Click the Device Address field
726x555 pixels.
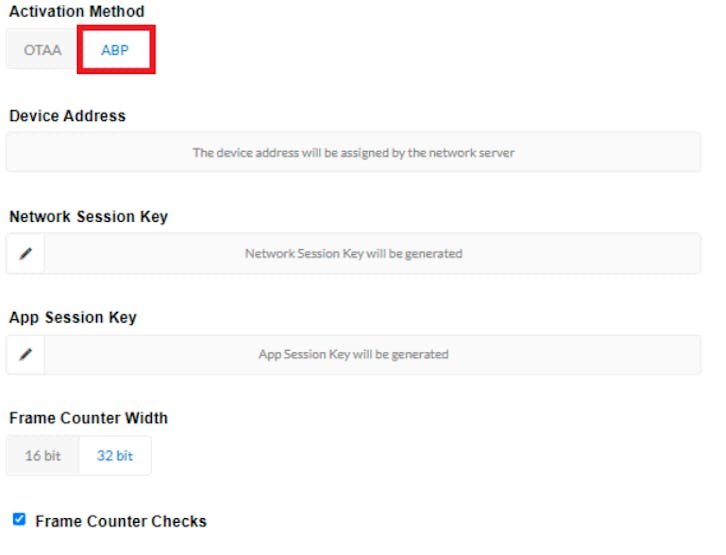click(353, 153)
